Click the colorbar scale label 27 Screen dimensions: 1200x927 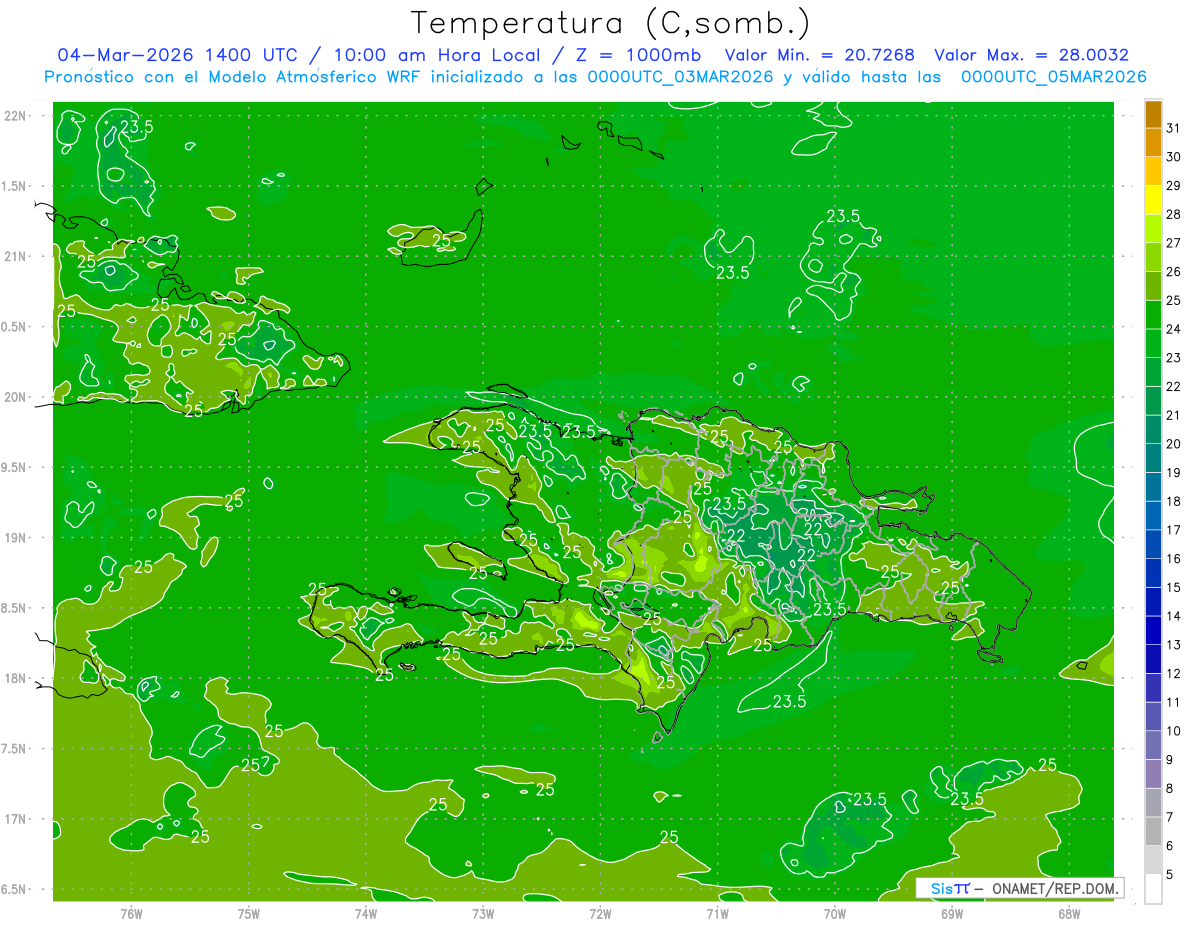click(x=1174, y=243)
